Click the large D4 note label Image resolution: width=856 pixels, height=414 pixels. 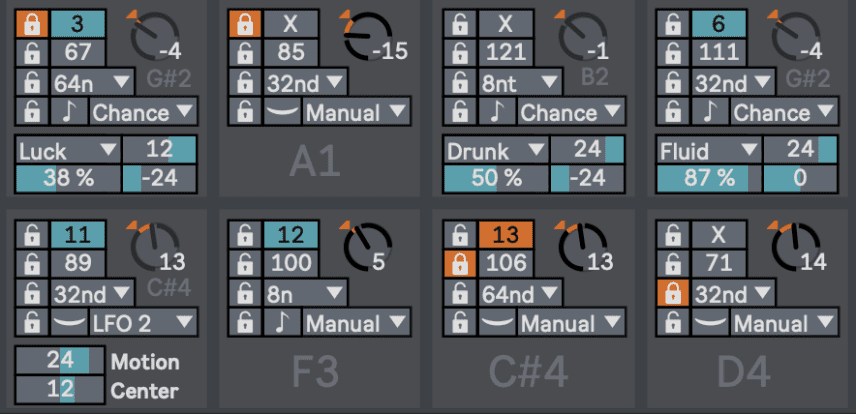tap(743, 372)
